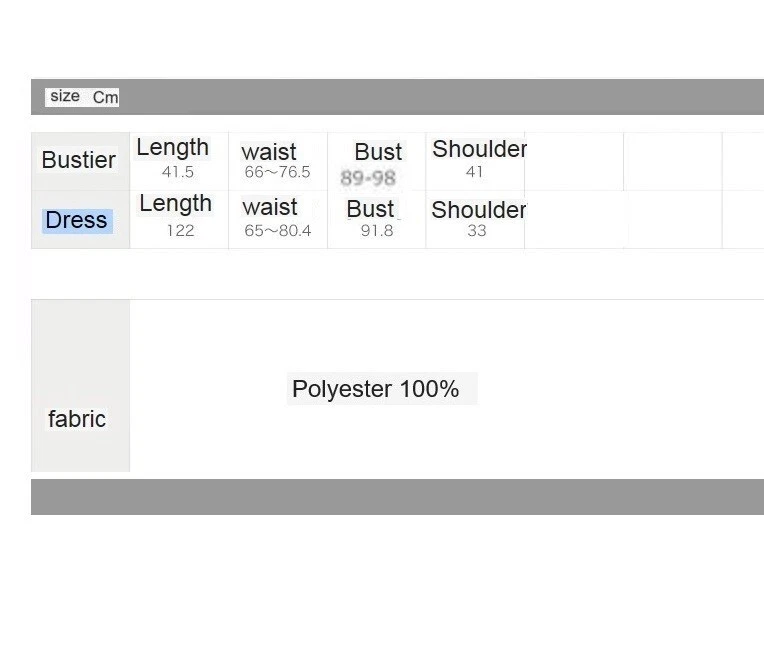Click the Dress length value 122
The height and width of the screenshot is (654, 764).
(x=180, y=230)
